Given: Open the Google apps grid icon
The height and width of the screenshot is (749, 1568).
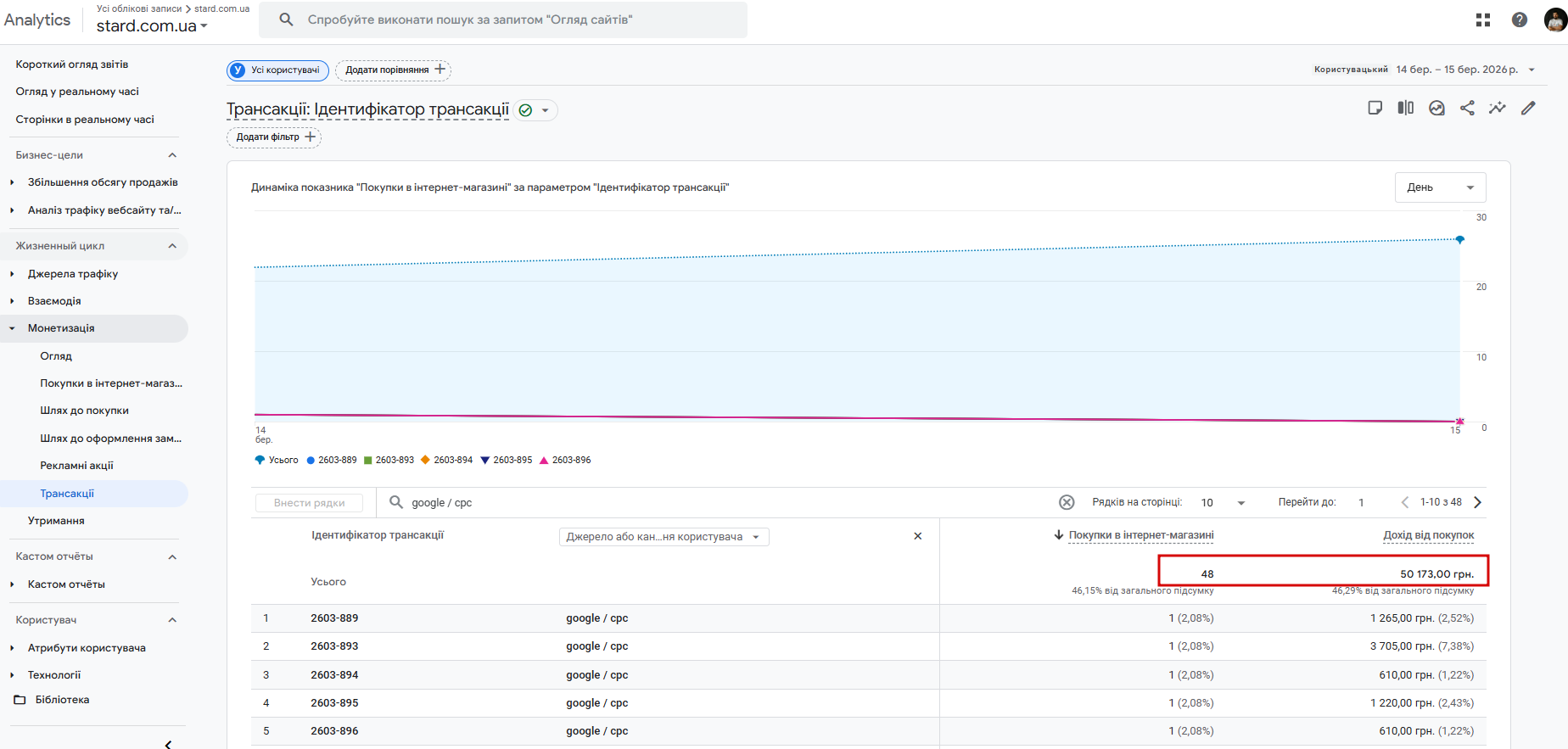Looking at the screenshot, I should click(1483, 20).
